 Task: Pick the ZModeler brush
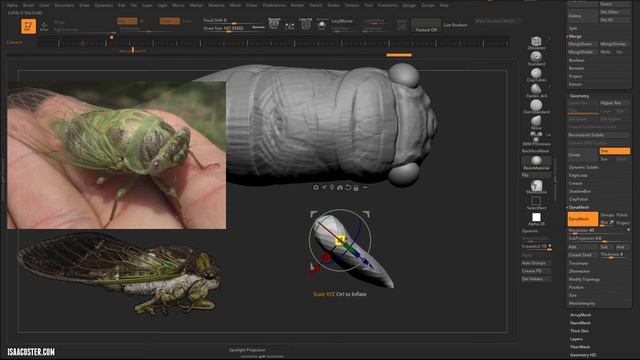536,43
